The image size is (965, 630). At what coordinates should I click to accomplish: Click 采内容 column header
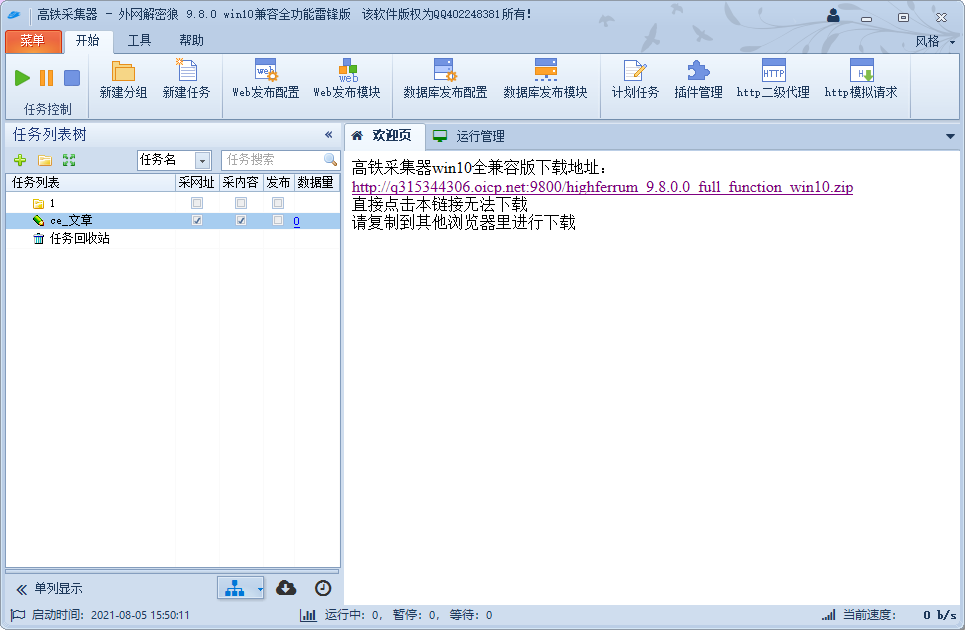pyautogui.click(x=241, y=183)
